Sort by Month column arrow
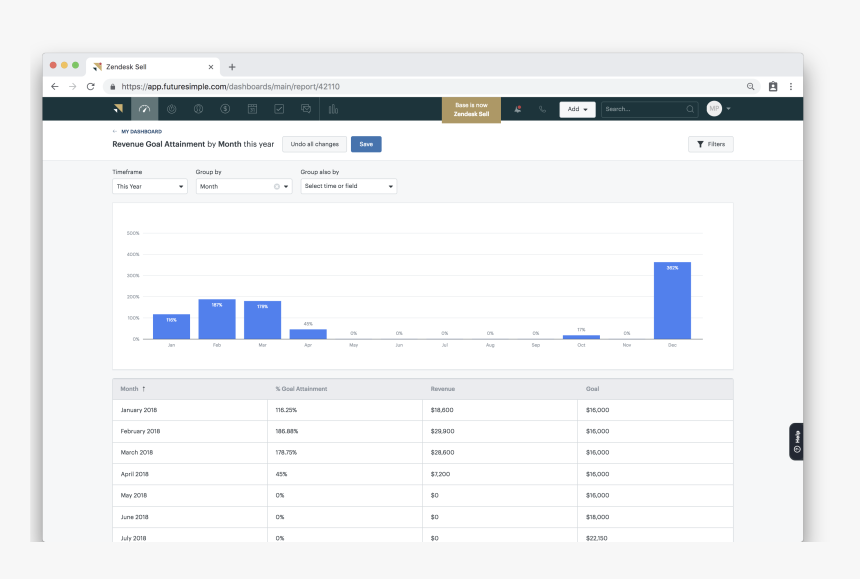 [144, 389]
